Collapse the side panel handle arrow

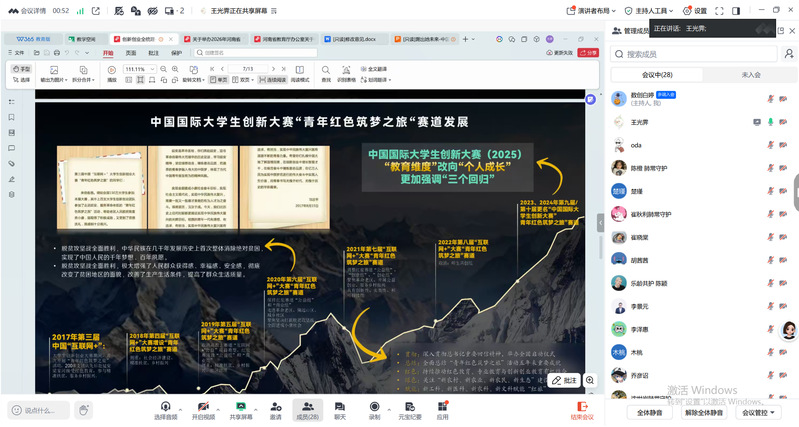point(600,223)
